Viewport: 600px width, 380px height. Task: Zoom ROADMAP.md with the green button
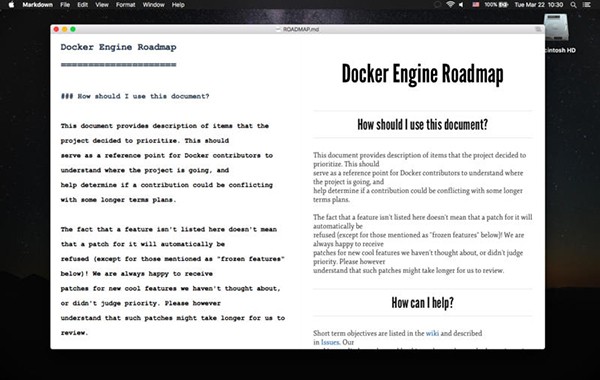pos(73,29)
